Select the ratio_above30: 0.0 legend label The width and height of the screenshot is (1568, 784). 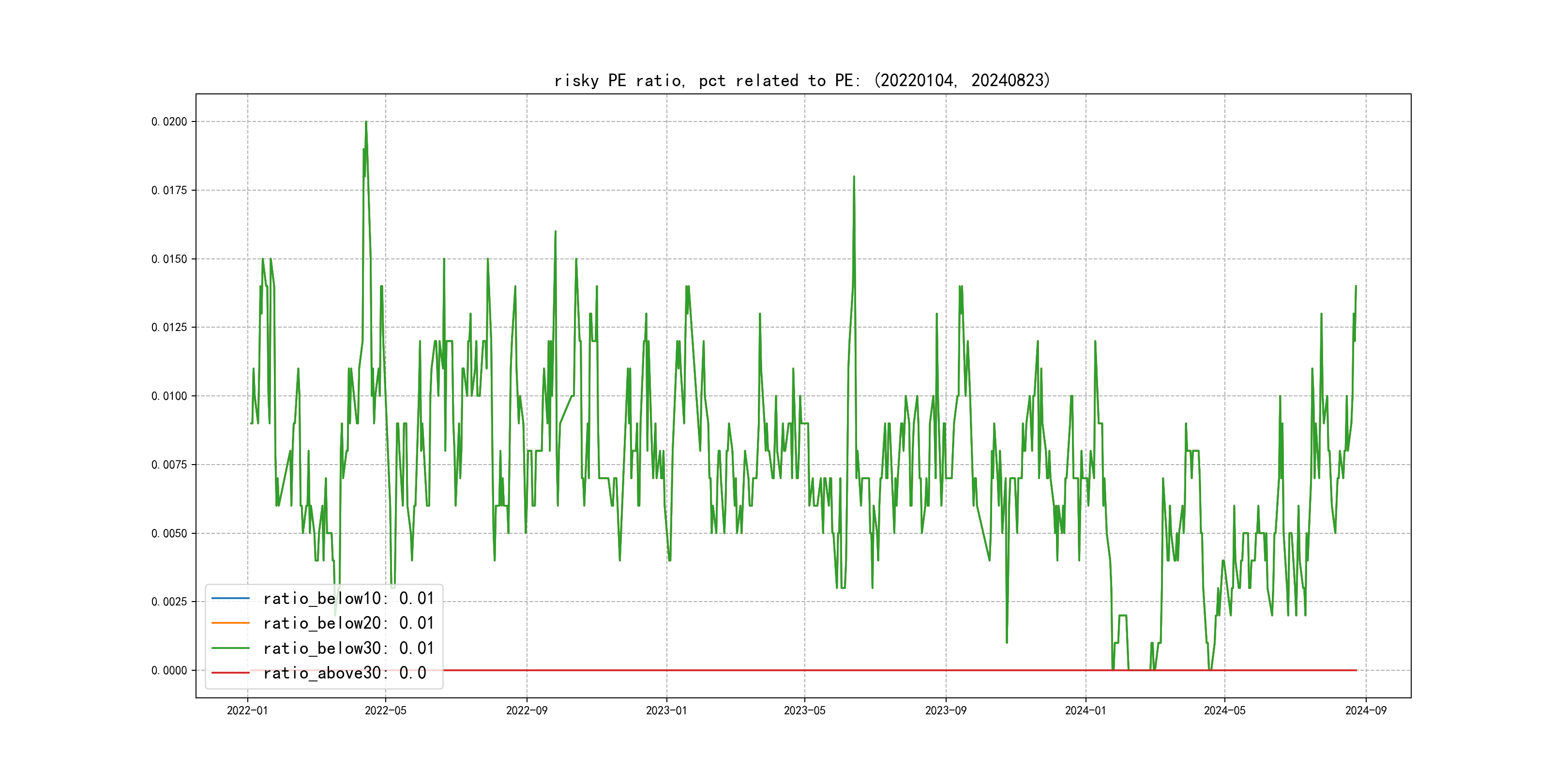[x=345, y=673]
